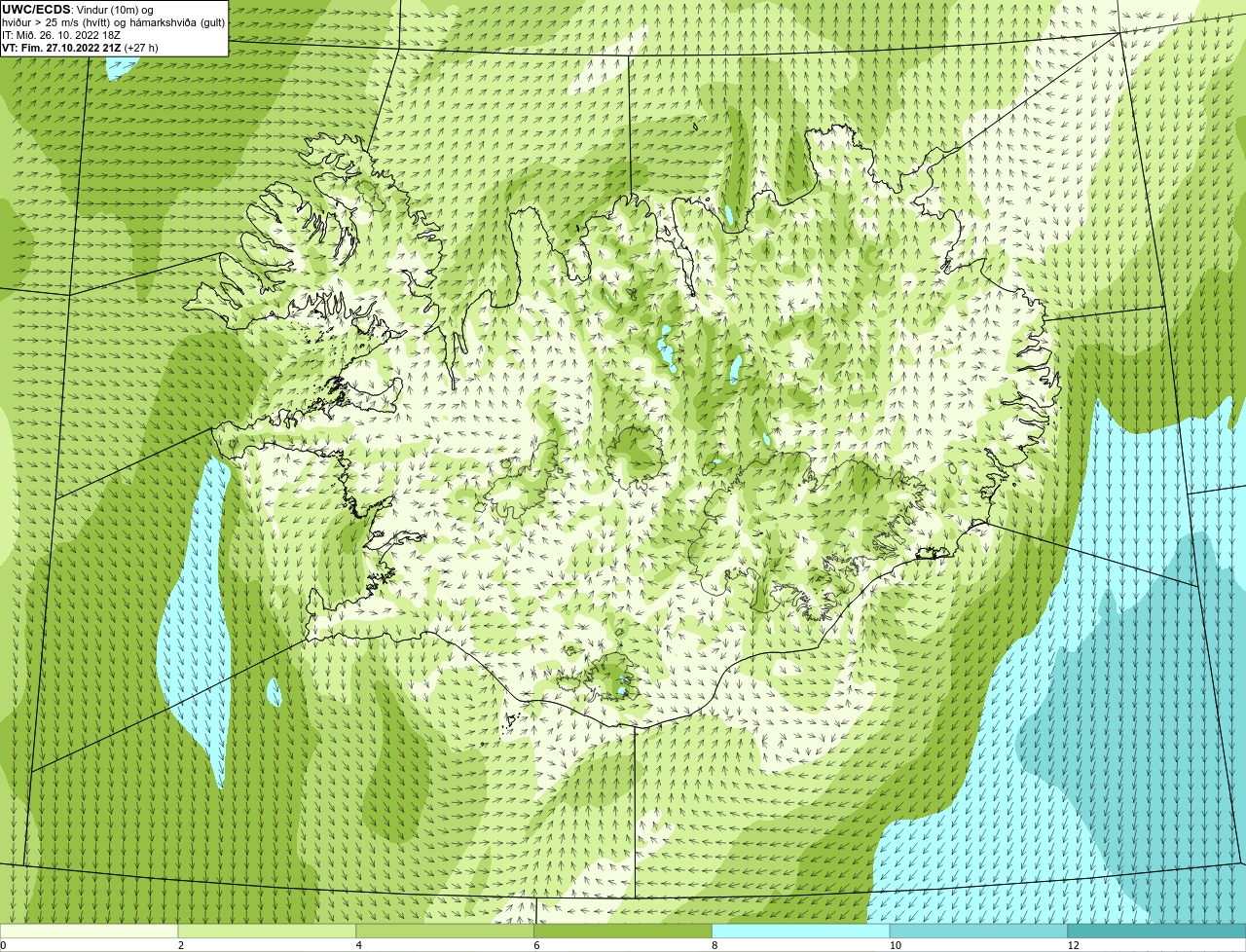Click the '2' colorbar scale label
This screenshot has width=1246, height=952.
pyautogui.click(x=180, y=945)
